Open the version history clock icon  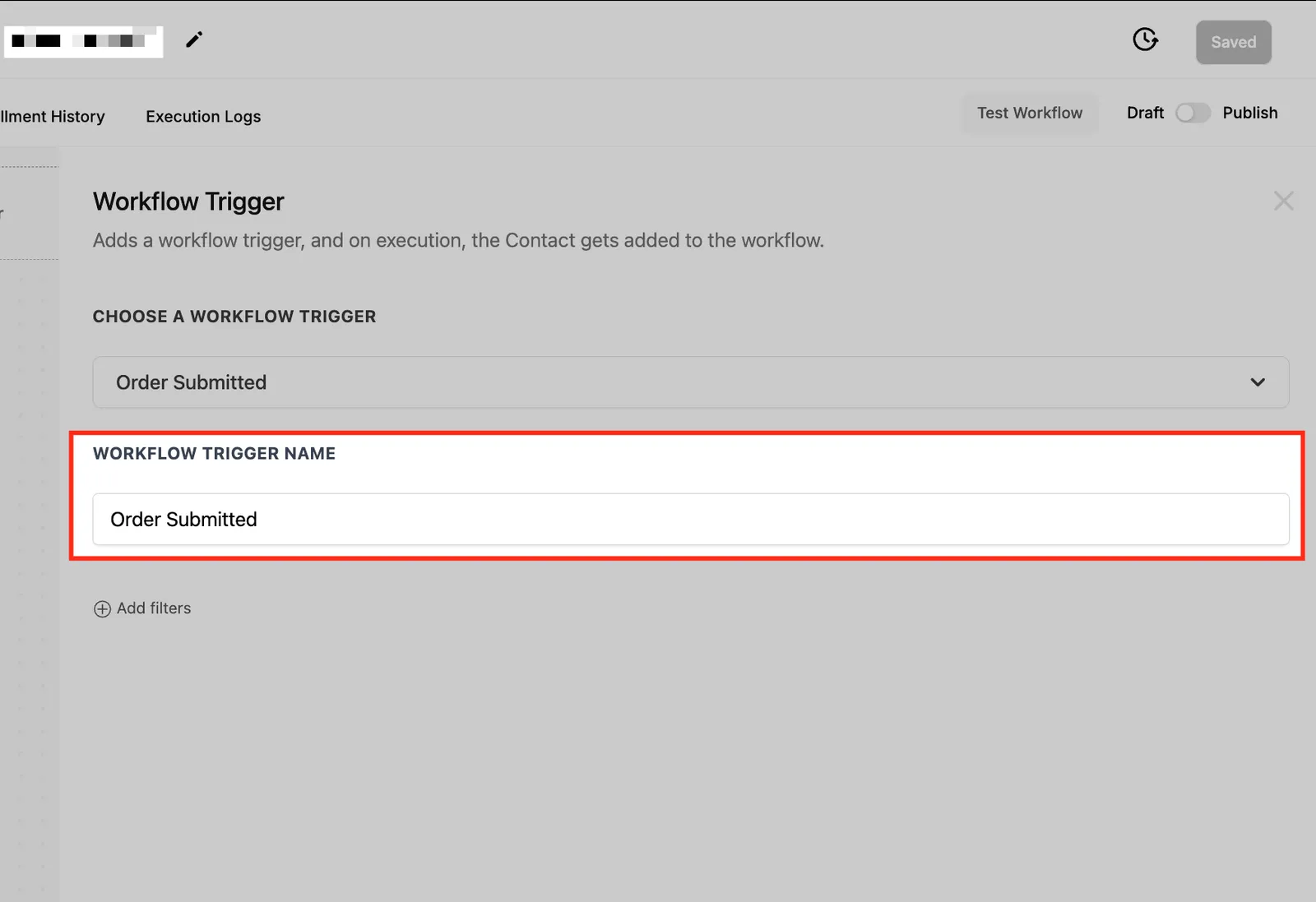click(1145, 39)
